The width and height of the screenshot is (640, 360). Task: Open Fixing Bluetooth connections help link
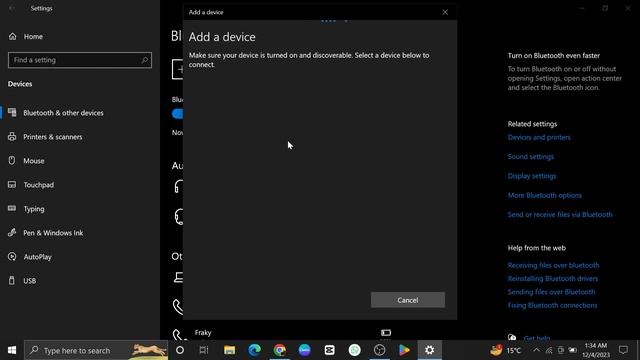(552, 305)
